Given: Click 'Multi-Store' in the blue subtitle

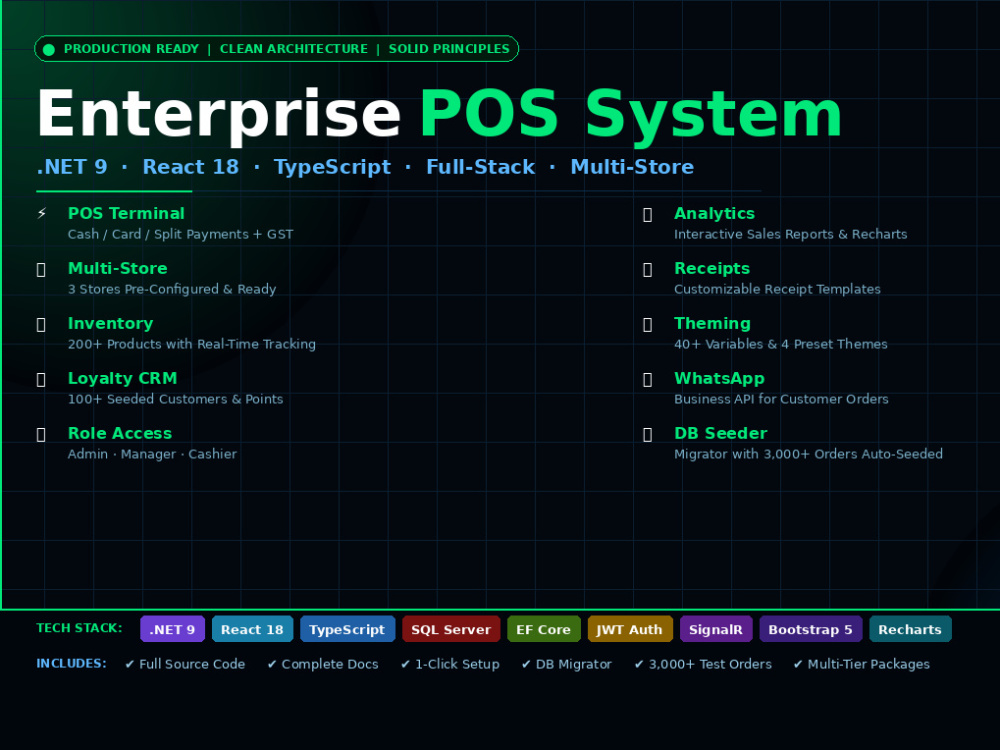Looking at the screenshot, I should point(632,167).
